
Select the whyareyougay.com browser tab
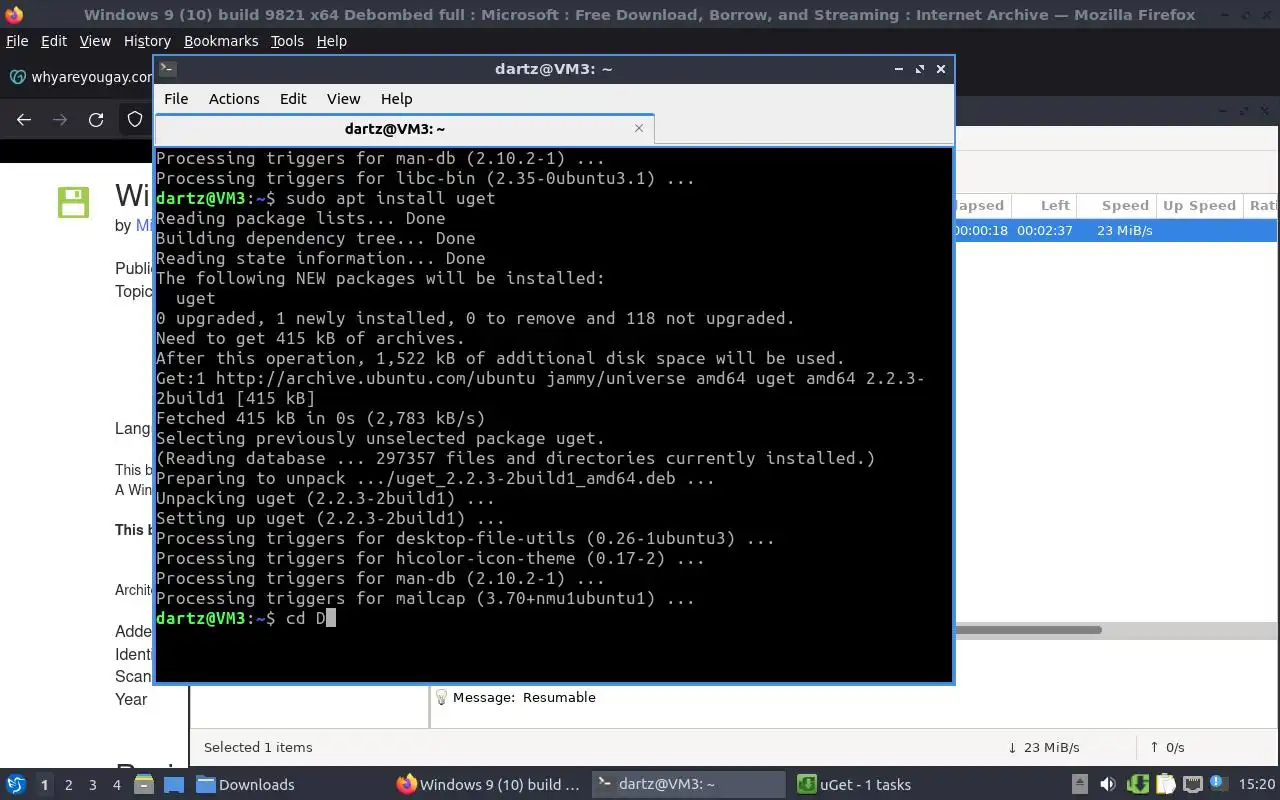(x=80, y=77)
